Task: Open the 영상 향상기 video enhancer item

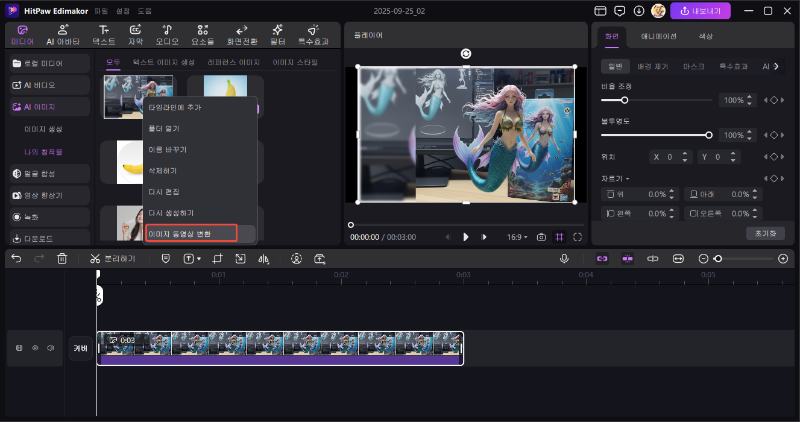Action: (50, 195)
